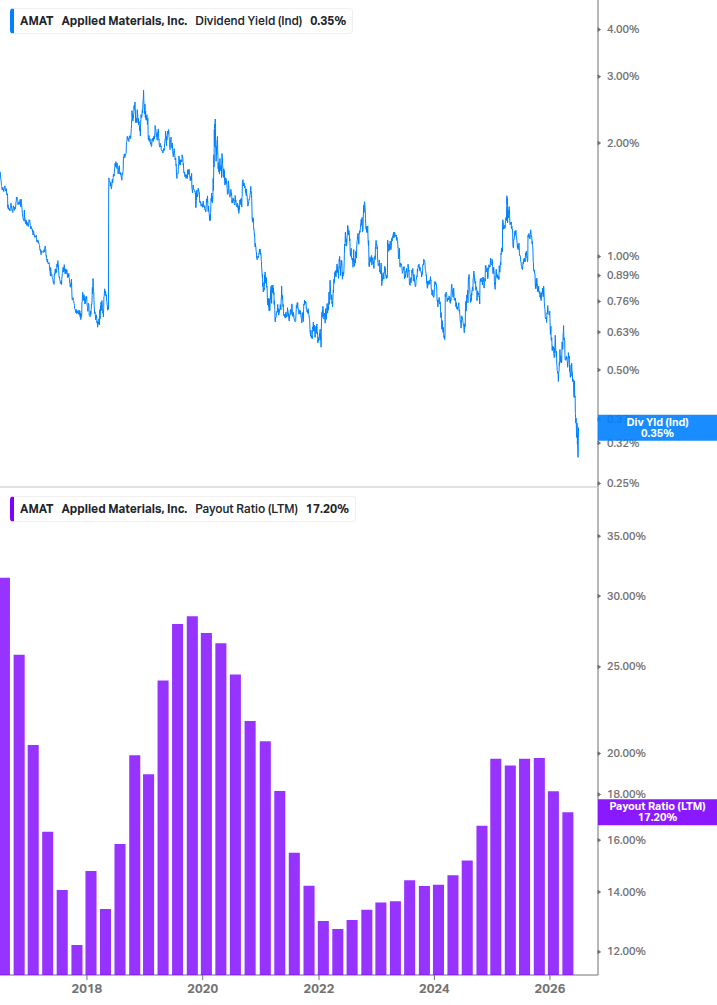Click the 1.00% dividend yield axis label
The height and width of the screenshot is (1005, 717).
(623, 256)
